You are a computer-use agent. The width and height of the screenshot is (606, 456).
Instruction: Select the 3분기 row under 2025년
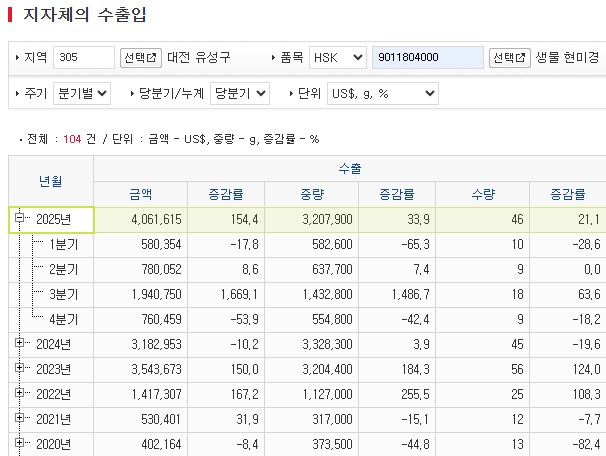point(64,294)
